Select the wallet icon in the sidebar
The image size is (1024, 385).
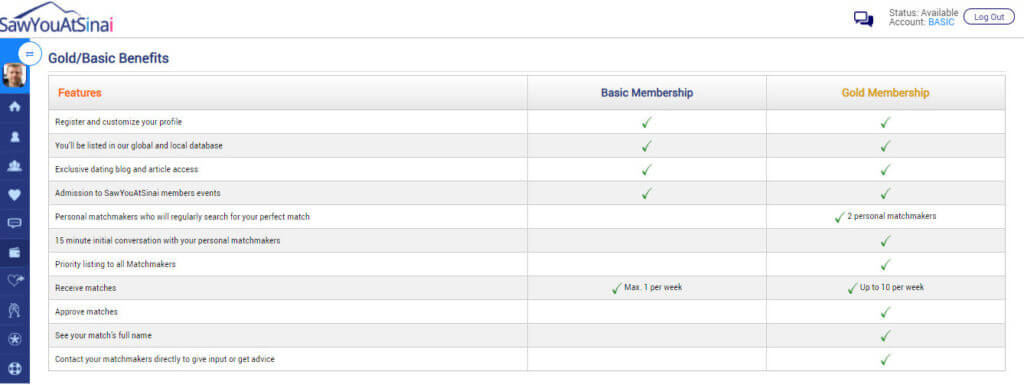pyautogui.click(x=14, y=252)
